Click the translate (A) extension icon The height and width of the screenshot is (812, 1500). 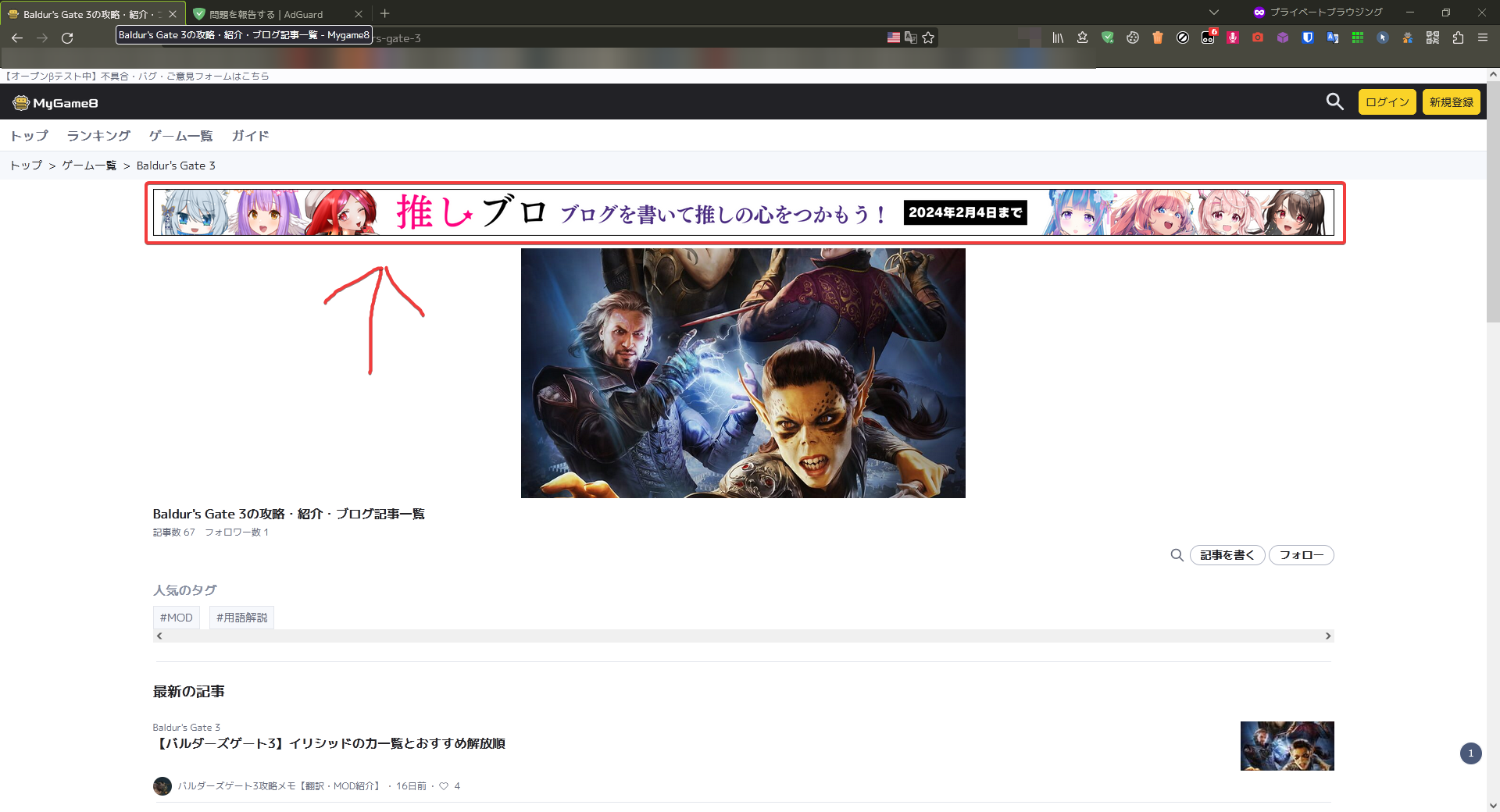[1332, 37]
